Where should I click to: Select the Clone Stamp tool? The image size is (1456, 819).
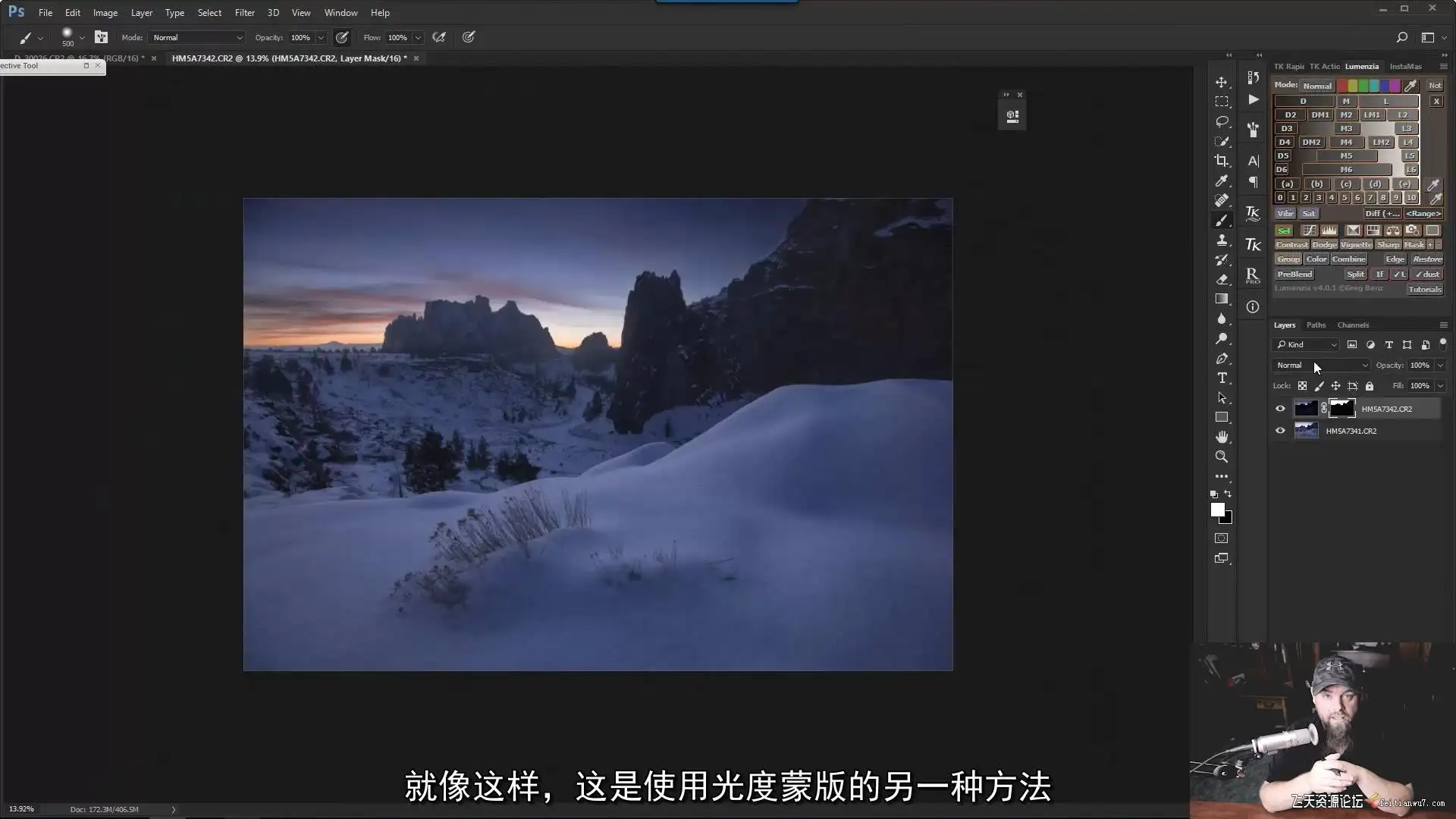pyautogui.click(x=1221, y=240)
